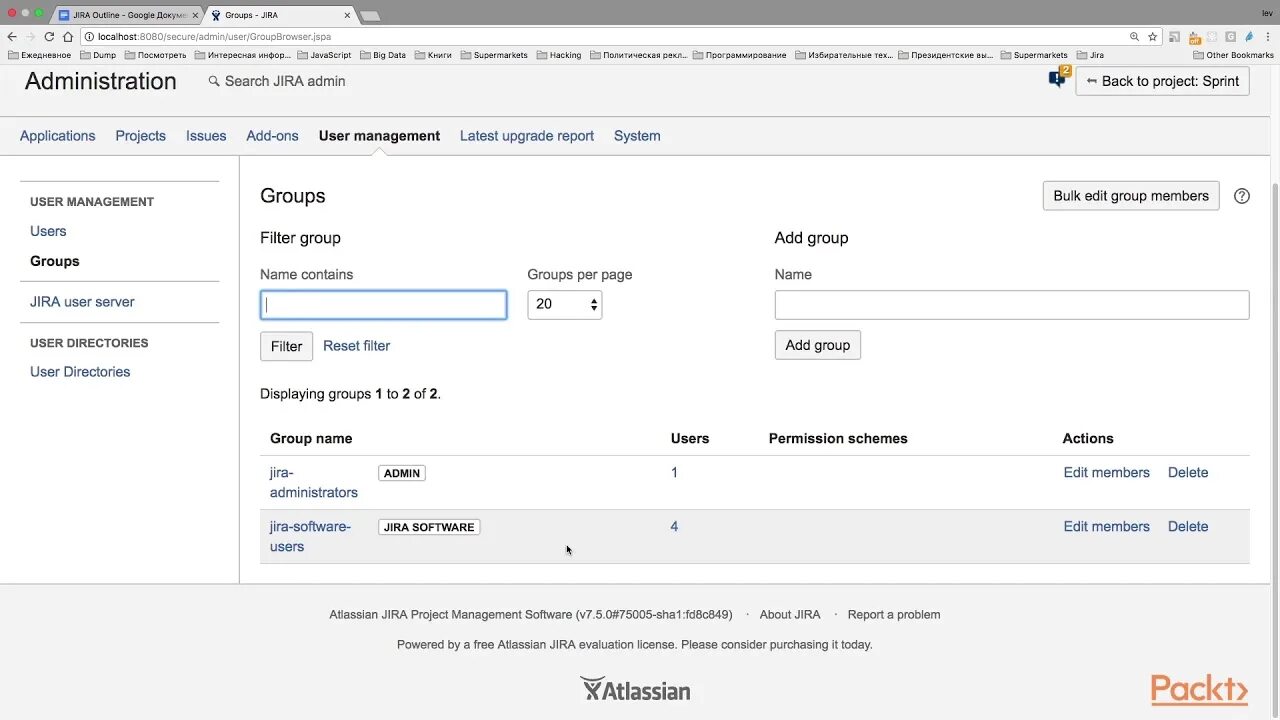Select Groups in sidebar

[55, 261]
